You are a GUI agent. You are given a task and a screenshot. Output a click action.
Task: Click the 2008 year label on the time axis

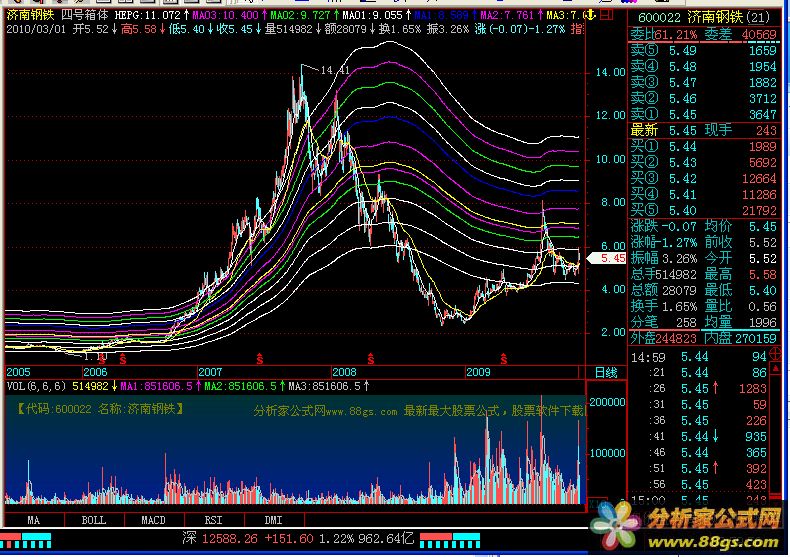(344, 372)
